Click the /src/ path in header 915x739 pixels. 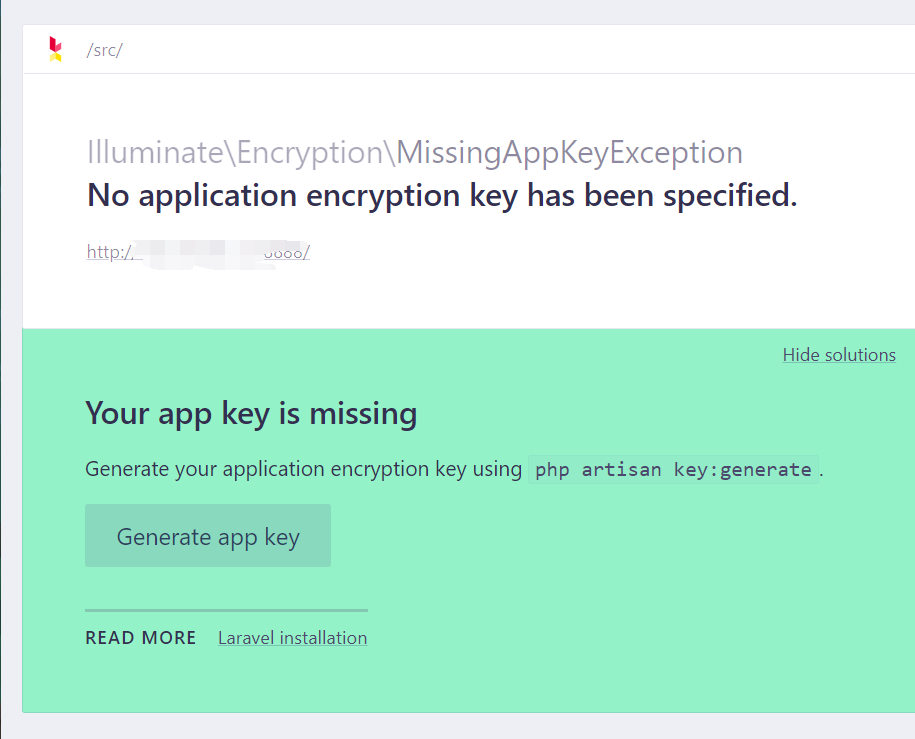coord(104,50)
